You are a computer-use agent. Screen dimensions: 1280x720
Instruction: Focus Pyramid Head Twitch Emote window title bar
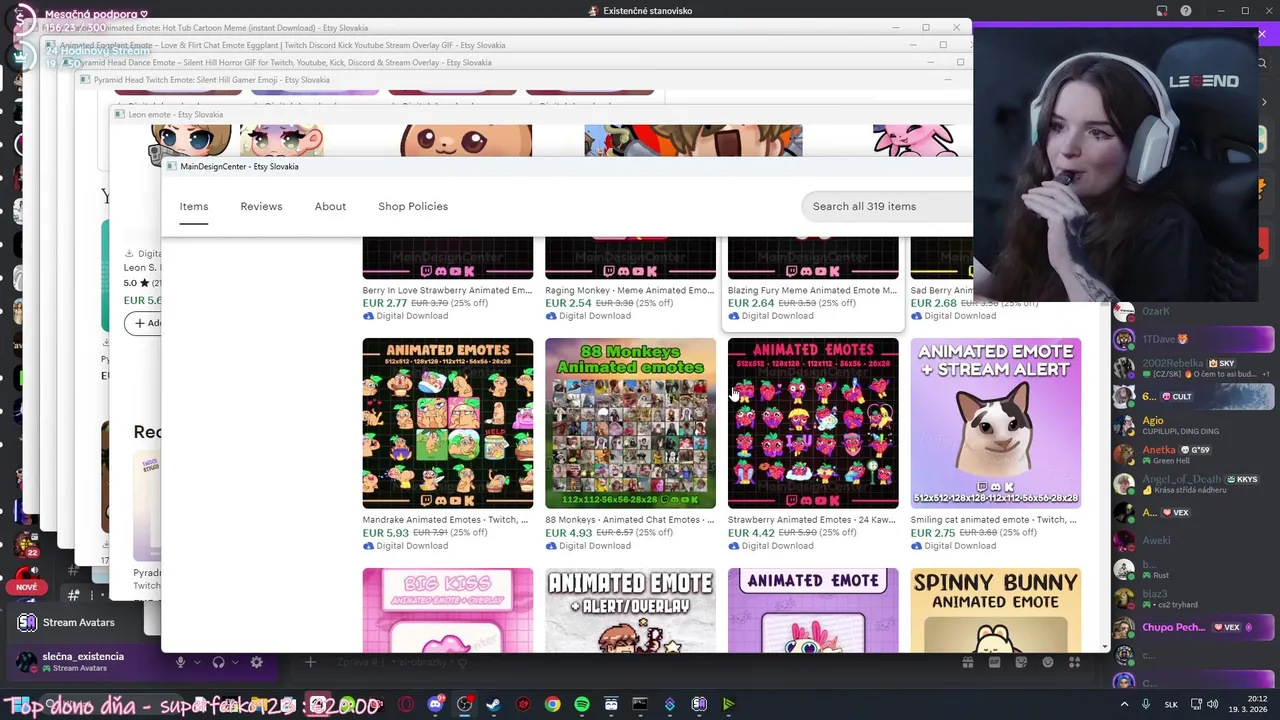(212, 80)
